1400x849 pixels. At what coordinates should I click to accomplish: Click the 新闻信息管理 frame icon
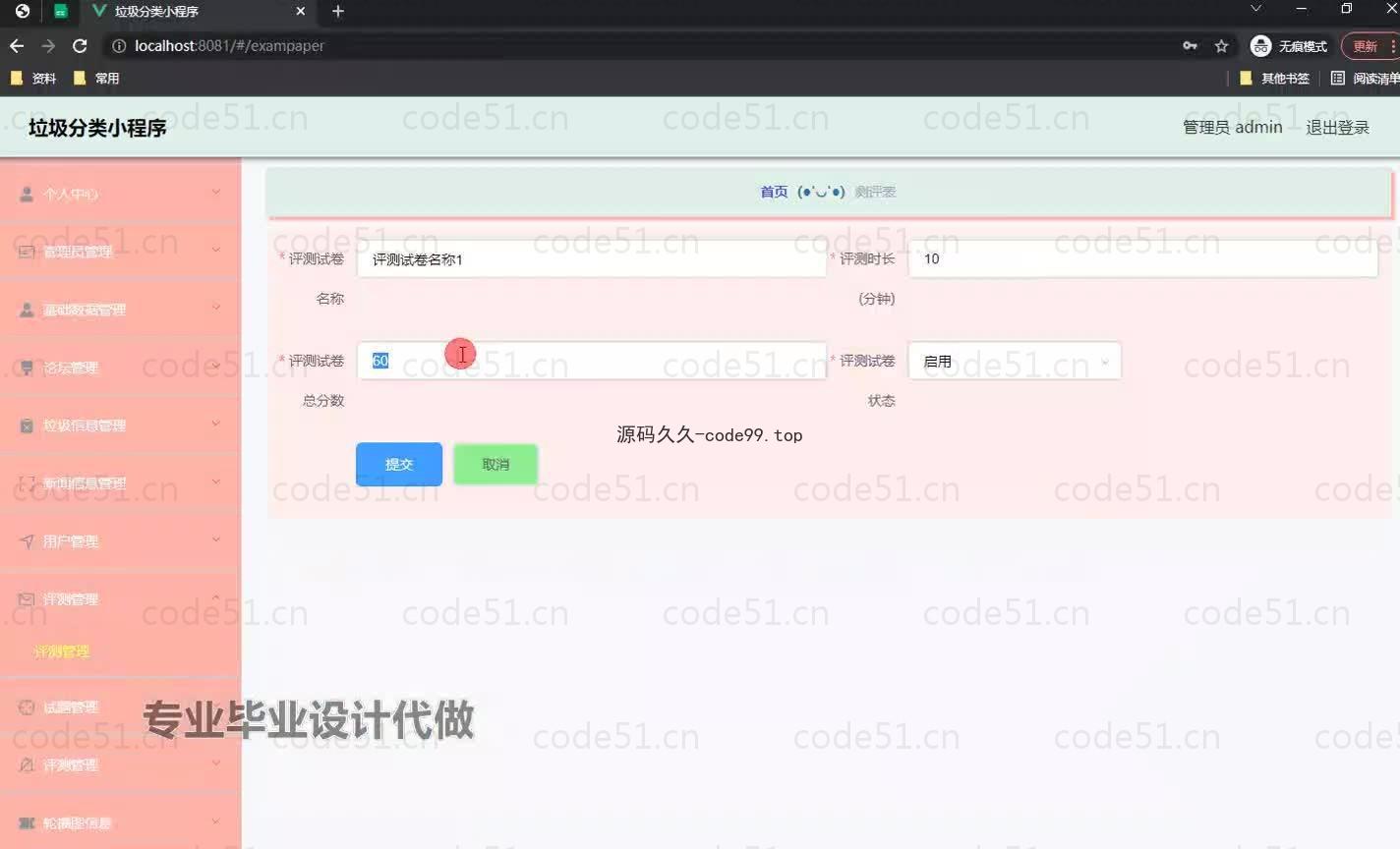pos(27,484)
